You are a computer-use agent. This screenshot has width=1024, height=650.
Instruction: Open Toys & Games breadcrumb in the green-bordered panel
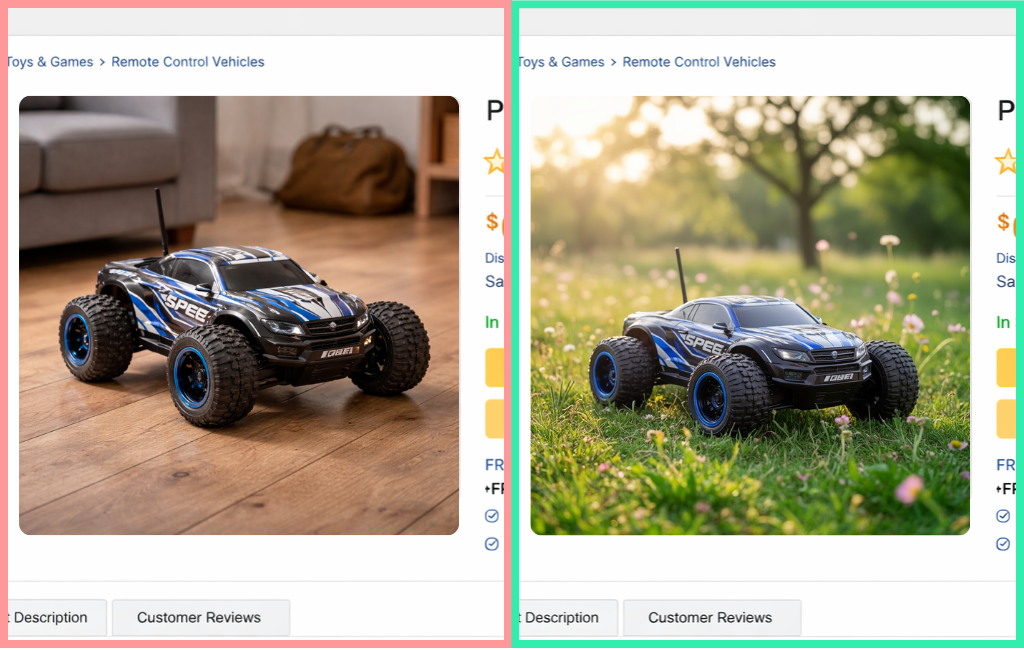point(562,62)
